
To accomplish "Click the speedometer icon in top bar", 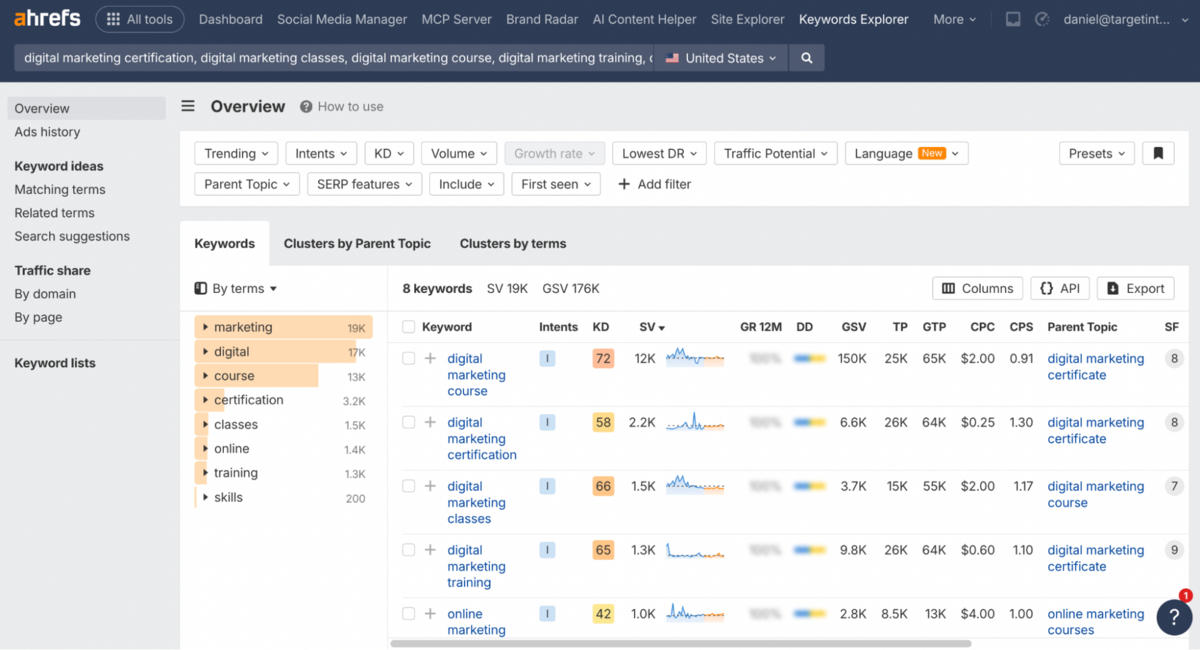I will pyautogui.click(x=1042, y=19).
